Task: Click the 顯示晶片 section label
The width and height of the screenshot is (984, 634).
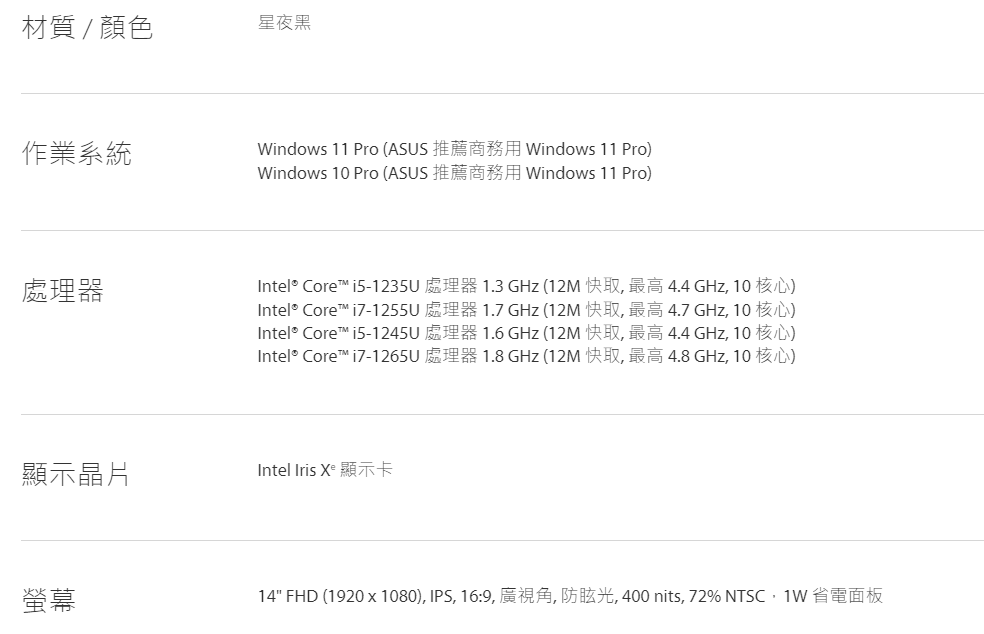Action: pos(75,474)
